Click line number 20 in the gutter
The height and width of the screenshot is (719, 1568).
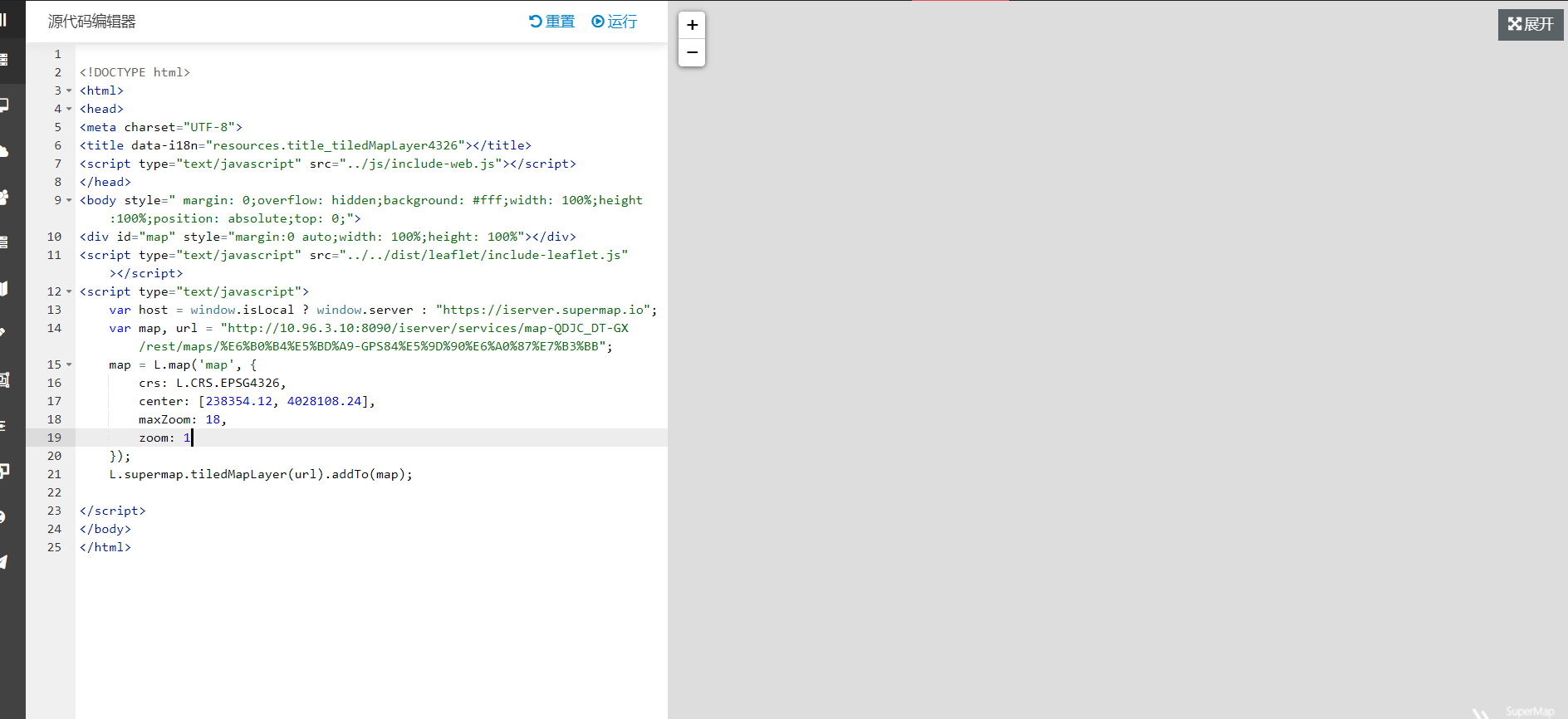click(x=54, y=456)
